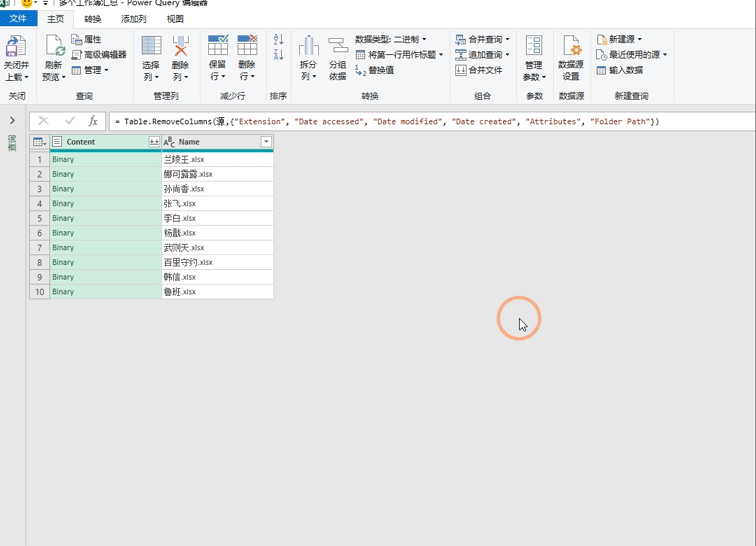This screenshot has height=546, width=756.
Task: Switch to the View (视图) tab
Action: [x=175, y=19]
